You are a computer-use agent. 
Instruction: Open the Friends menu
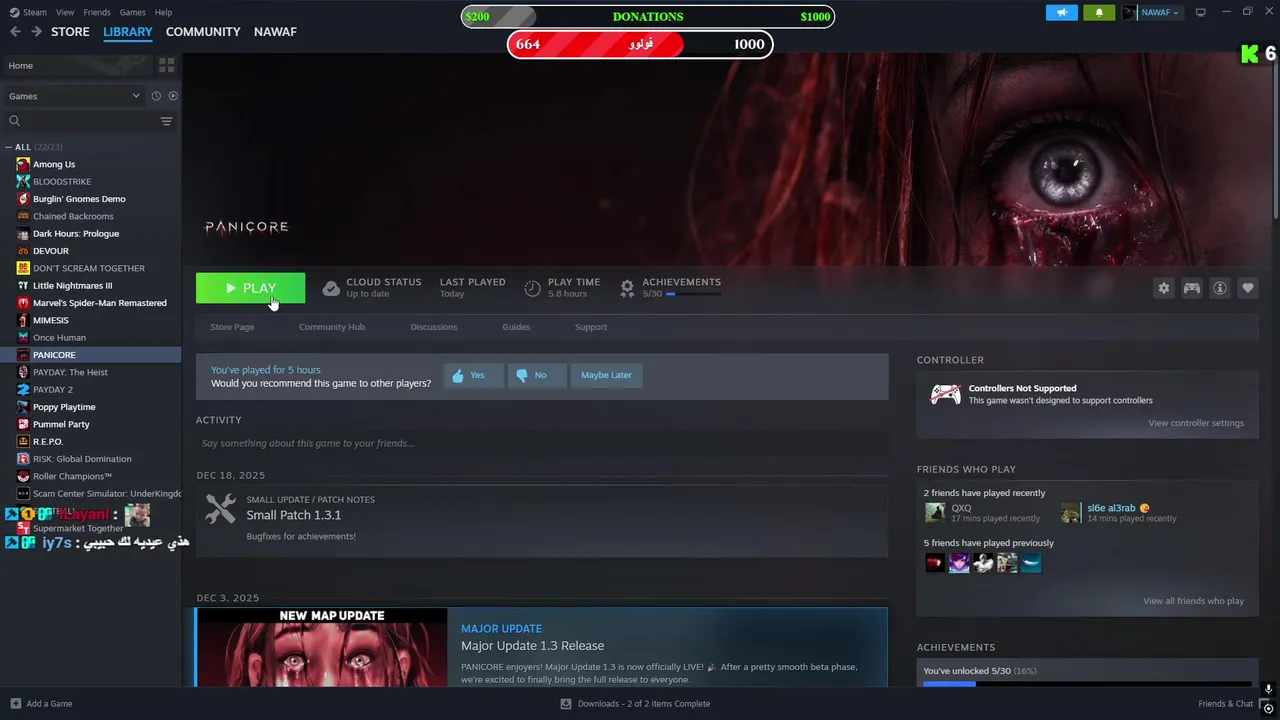pyautogui.click(x=97, y=12)
